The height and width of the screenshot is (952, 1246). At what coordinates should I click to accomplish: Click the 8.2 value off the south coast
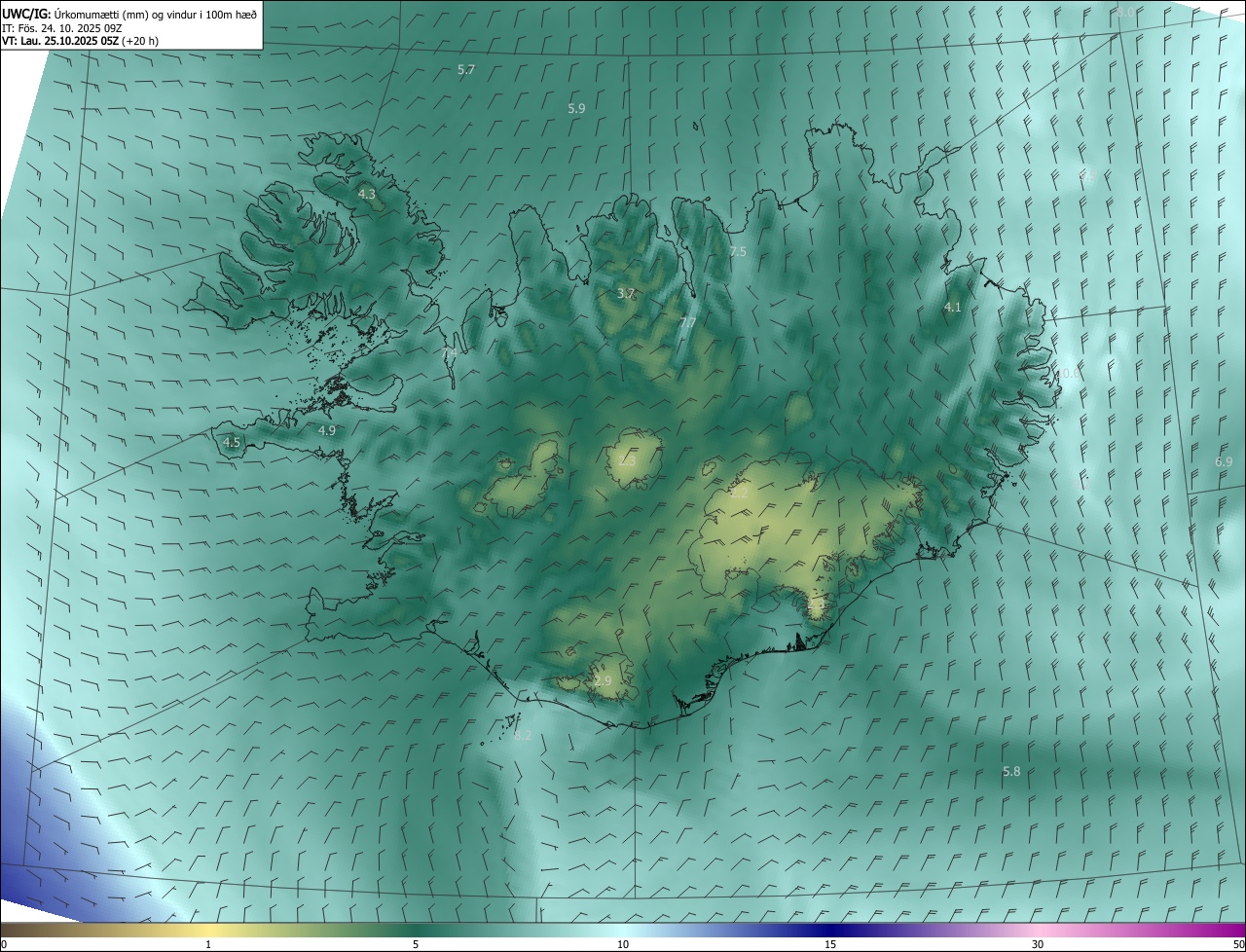pyautogui.click(x=523, y=735)
